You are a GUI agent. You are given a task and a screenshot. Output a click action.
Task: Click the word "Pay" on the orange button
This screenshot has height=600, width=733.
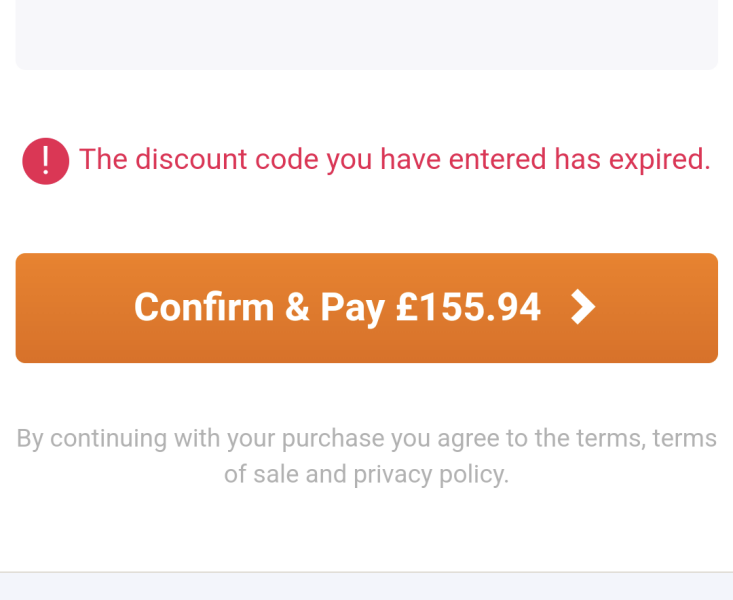[x=352, y=308]
